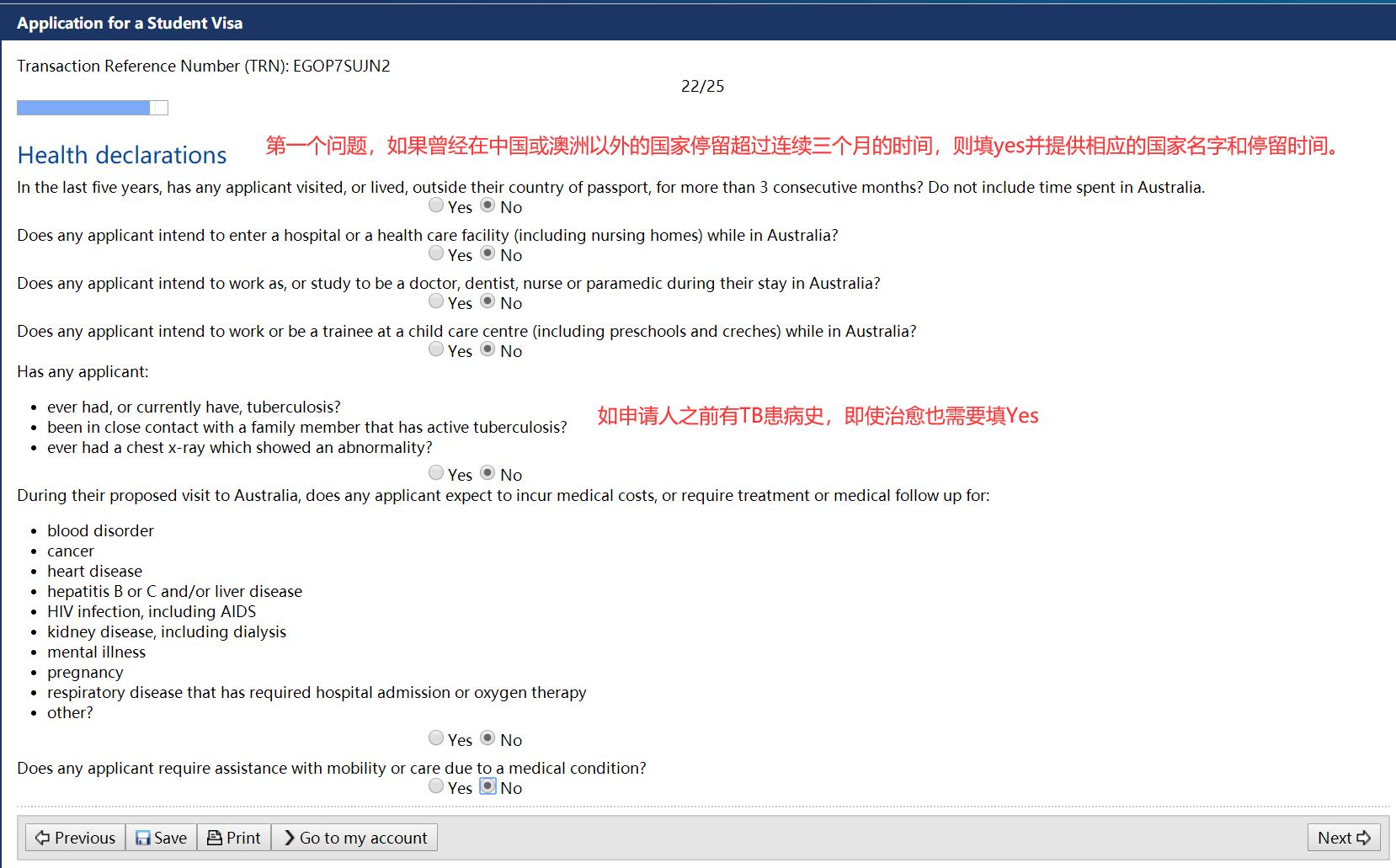Image resolution: width=1396 pixels, height=868 pixels.
Task: Click the 'heart disease' list item
Action: pyautogui.click(x=95, y=571)
